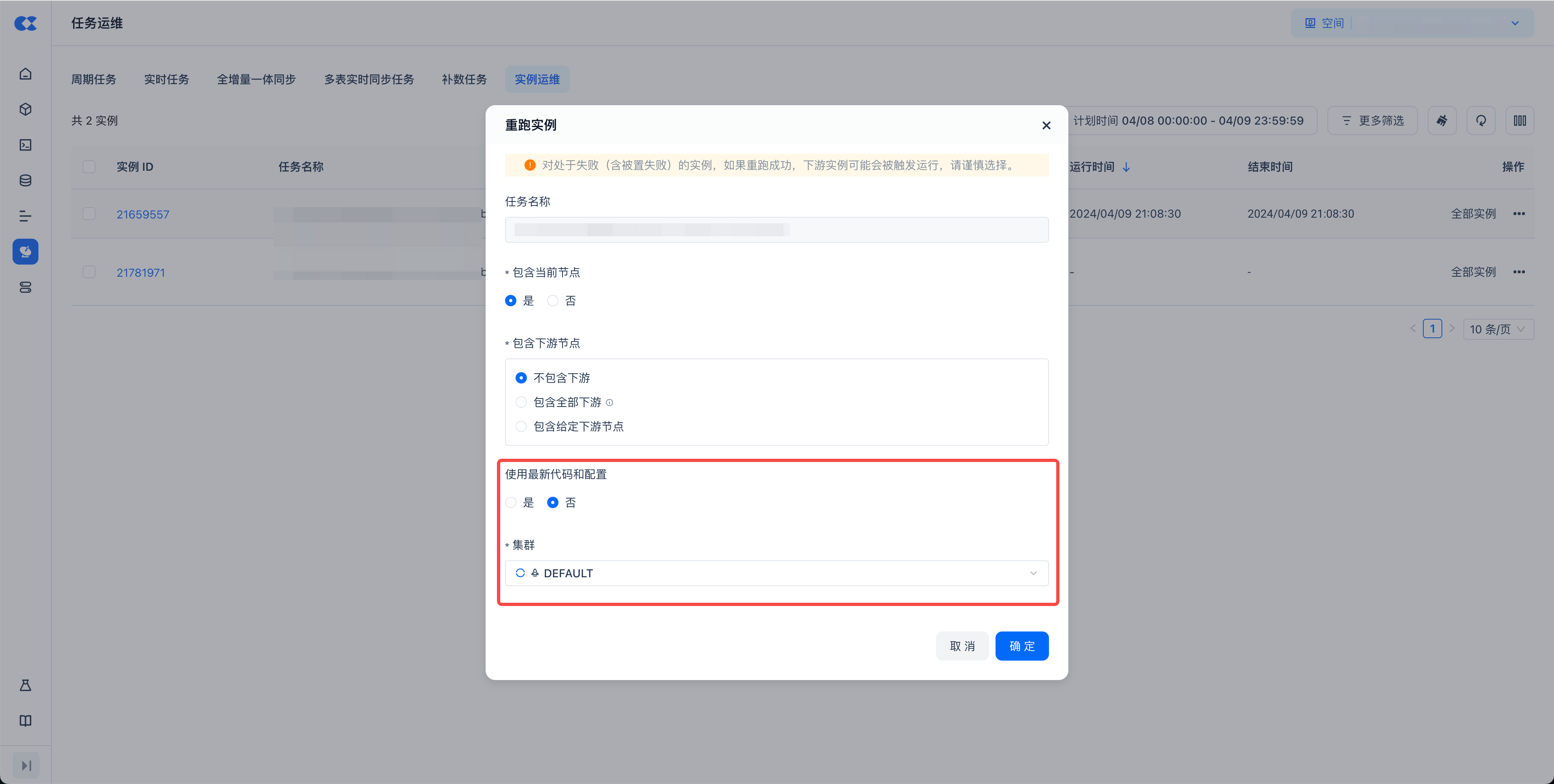Click the home icon in left sidebar

[25, 74]
